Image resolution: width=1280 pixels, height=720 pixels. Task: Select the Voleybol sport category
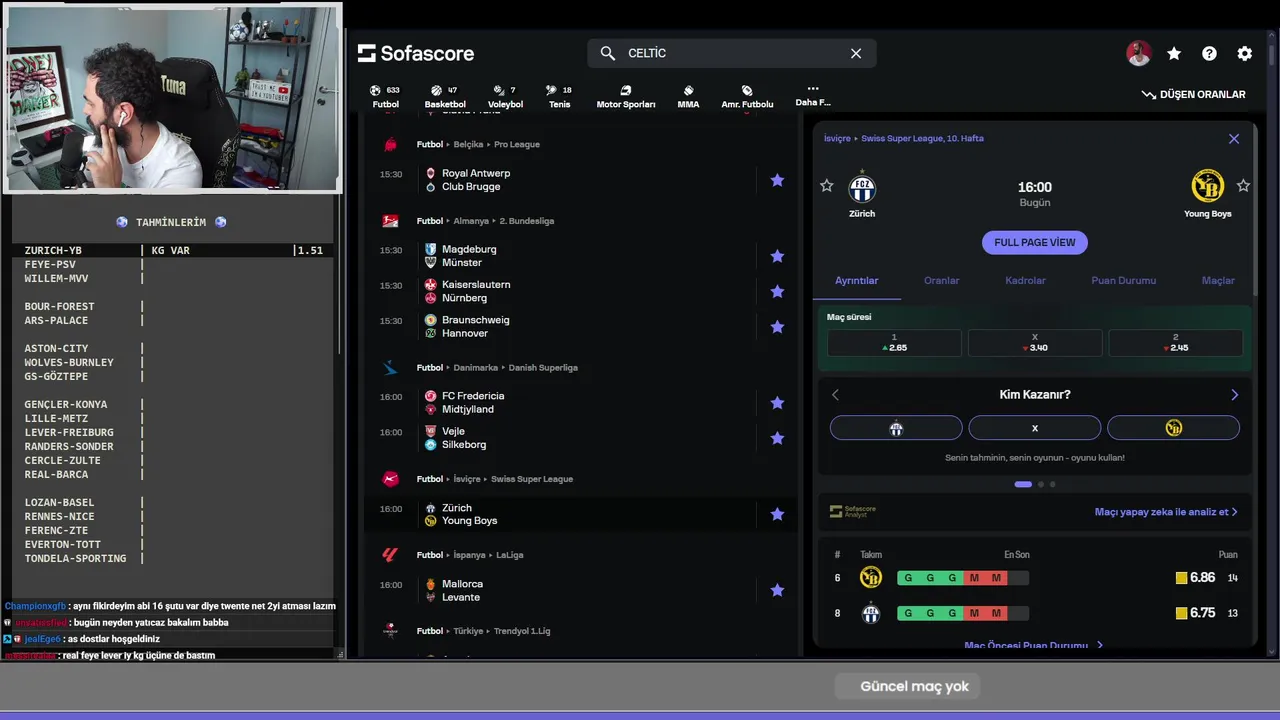pos(505,96)
